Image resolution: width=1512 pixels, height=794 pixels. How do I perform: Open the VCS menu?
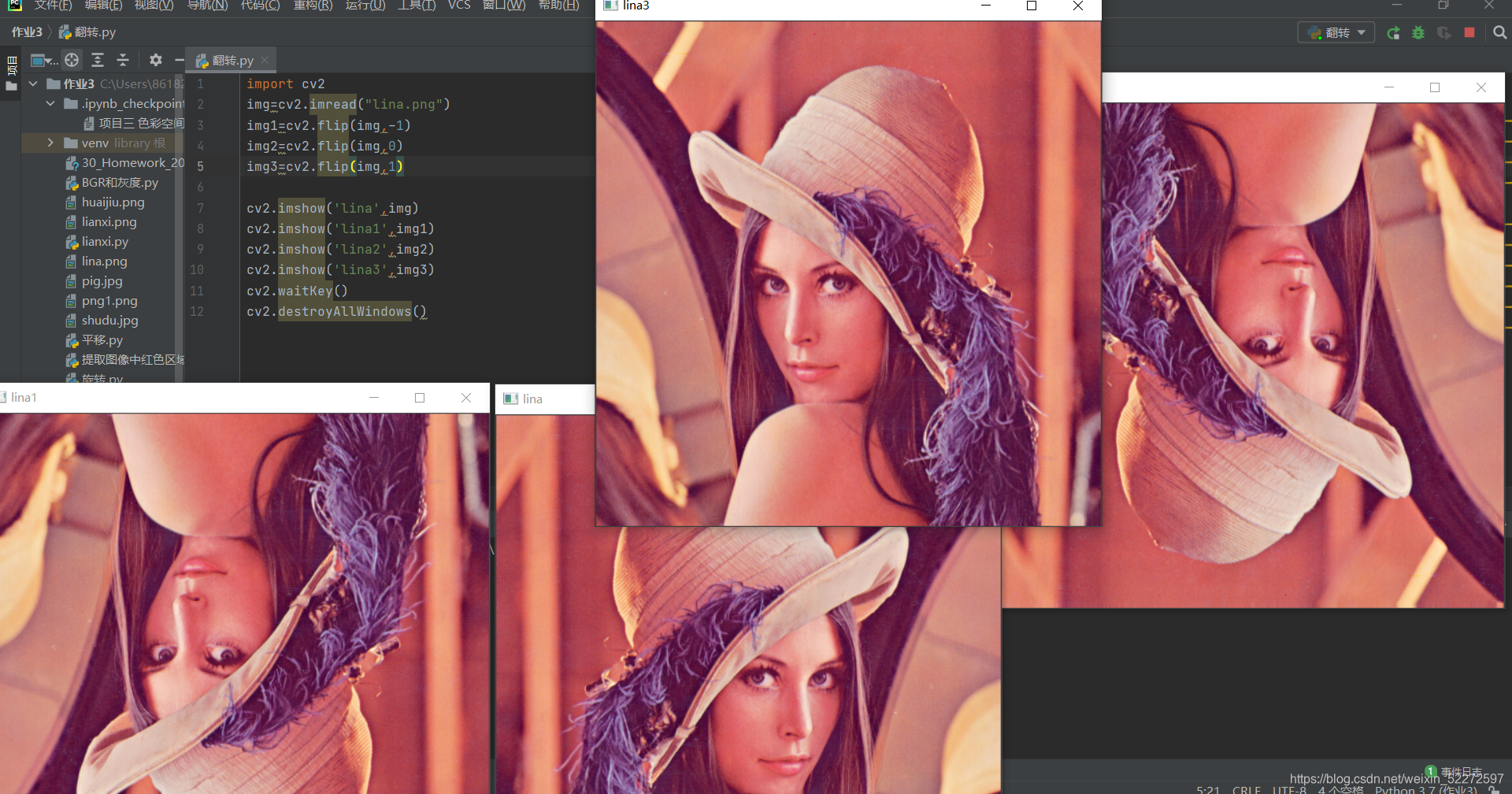(x=459, y=5)
